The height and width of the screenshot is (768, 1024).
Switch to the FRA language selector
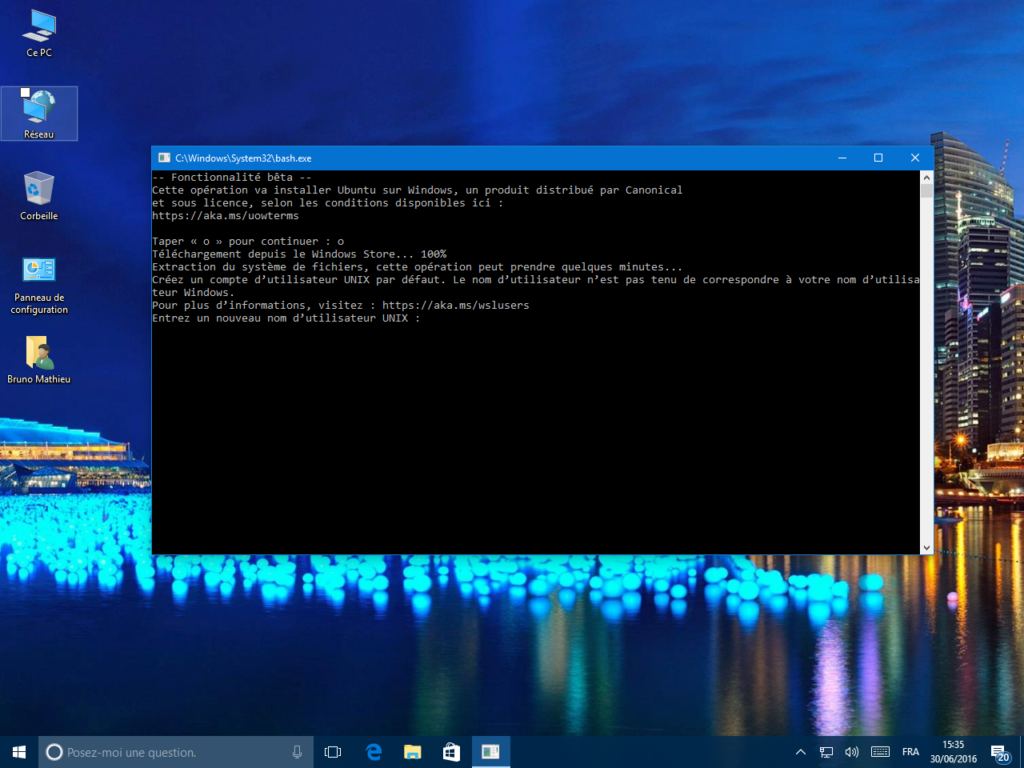click(910, 751)
